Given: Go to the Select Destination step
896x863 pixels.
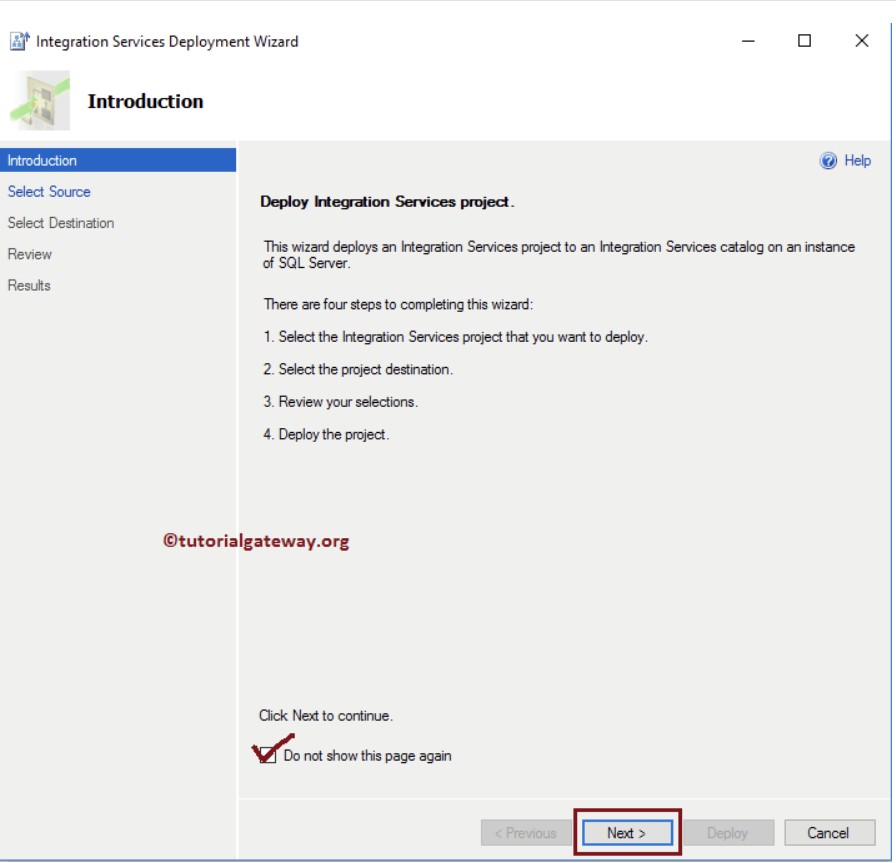Looking at the screenshot, I should tap(61, 223).
